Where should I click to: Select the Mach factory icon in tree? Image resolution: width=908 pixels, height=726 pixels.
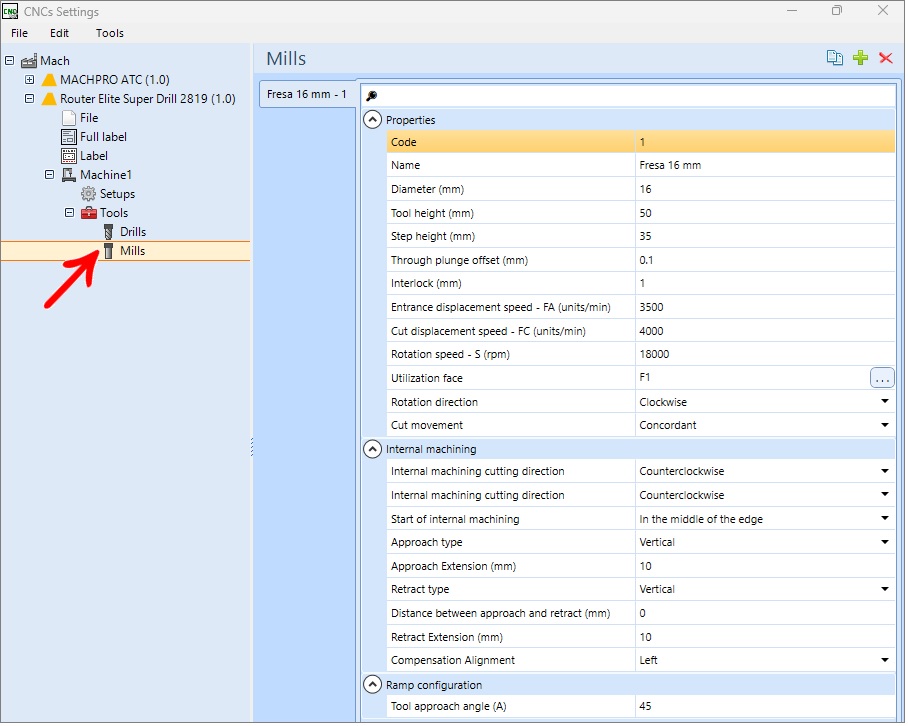[29, 61]
